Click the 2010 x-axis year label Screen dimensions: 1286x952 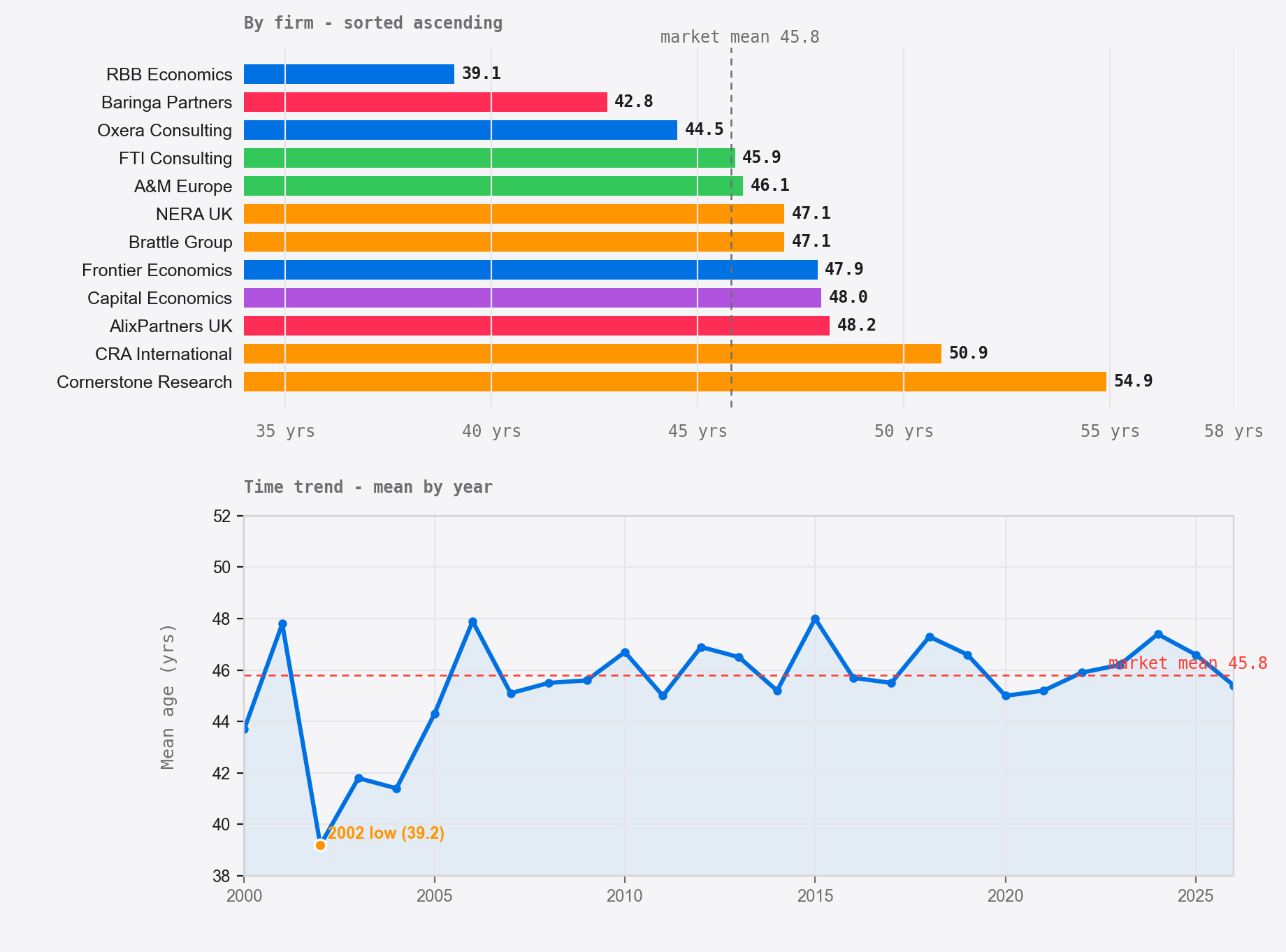(x=625, y=896)
